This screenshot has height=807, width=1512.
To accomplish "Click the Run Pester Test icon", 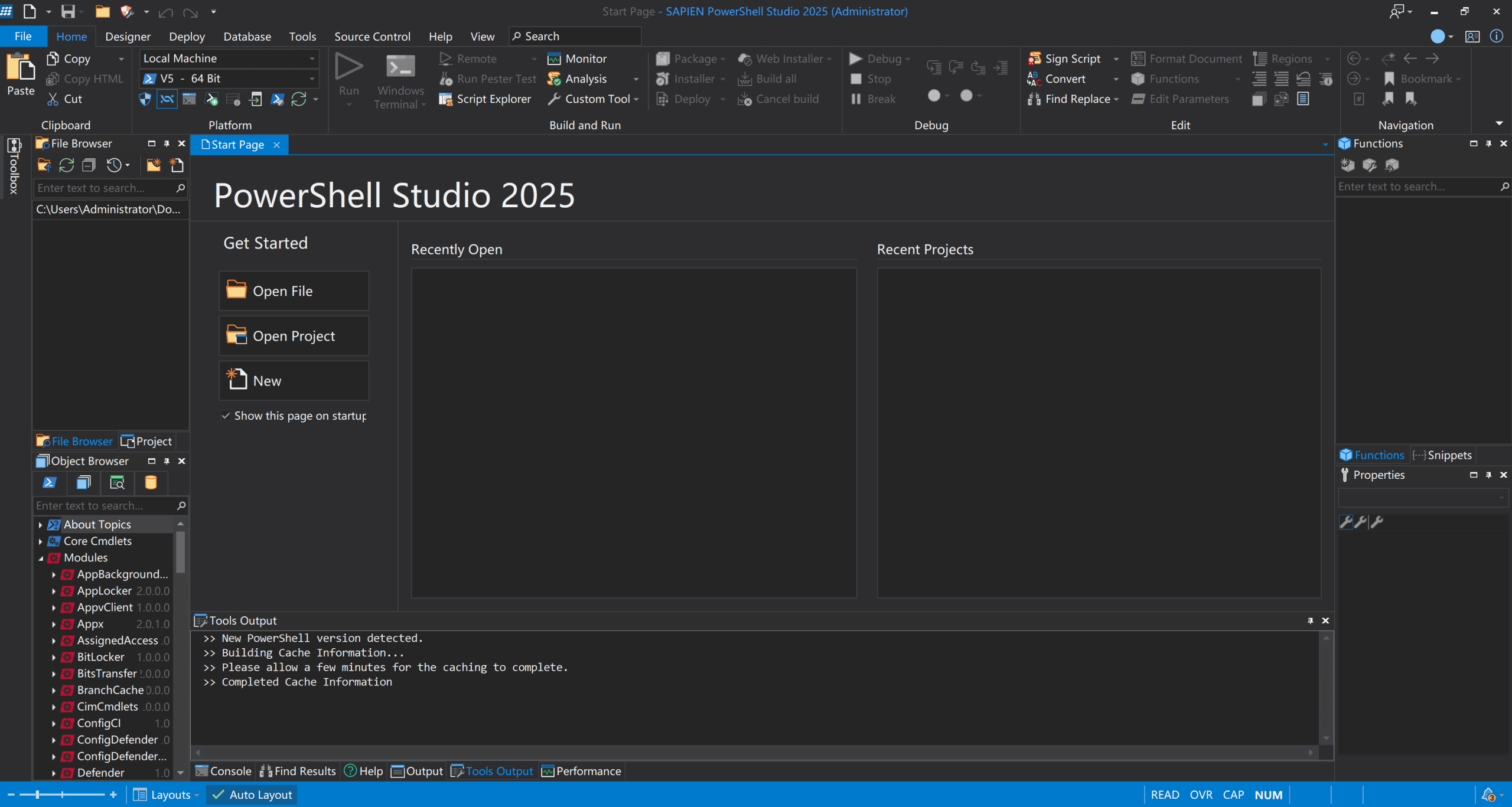I will click(445, 79).
